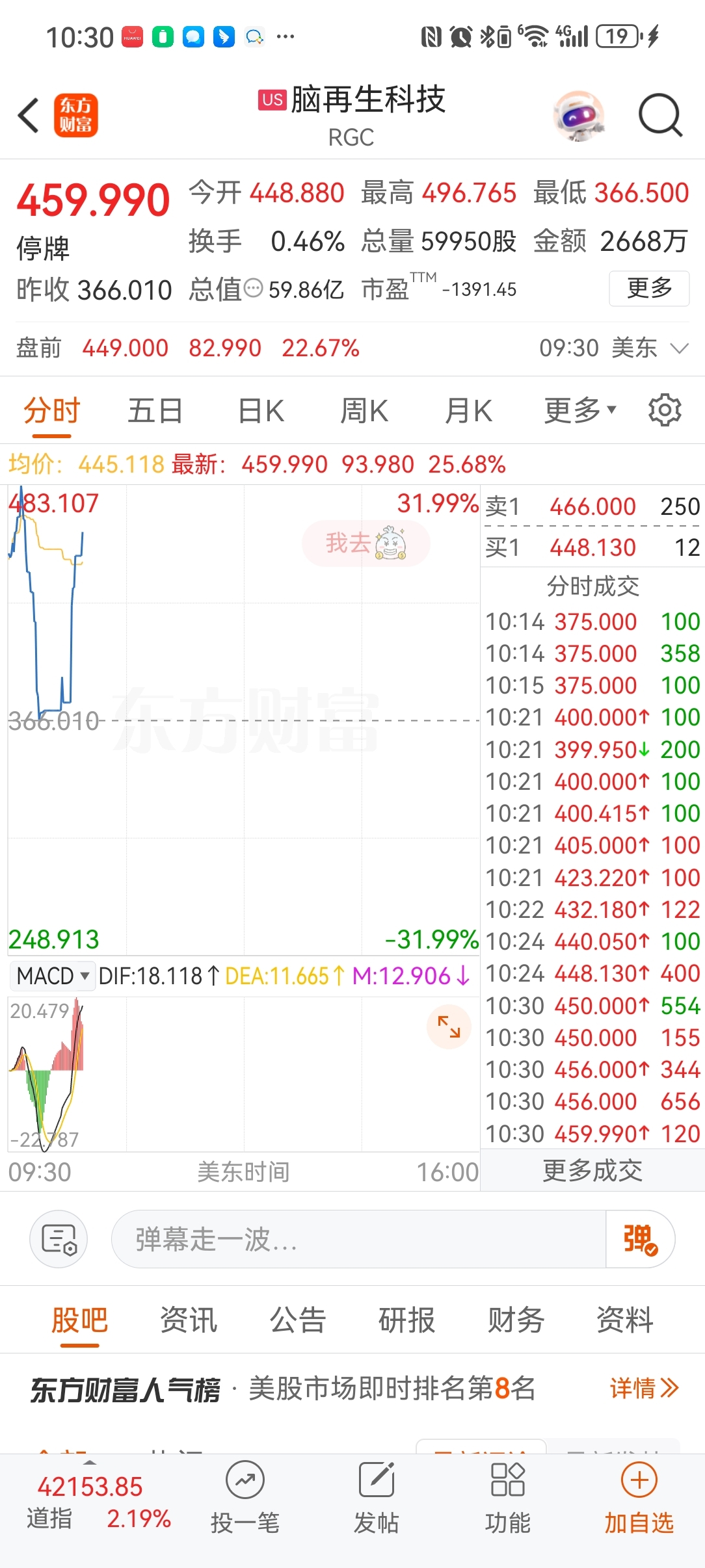
Task: Open the Huawei notification icon in status bar
Action: tap(133, 37)
